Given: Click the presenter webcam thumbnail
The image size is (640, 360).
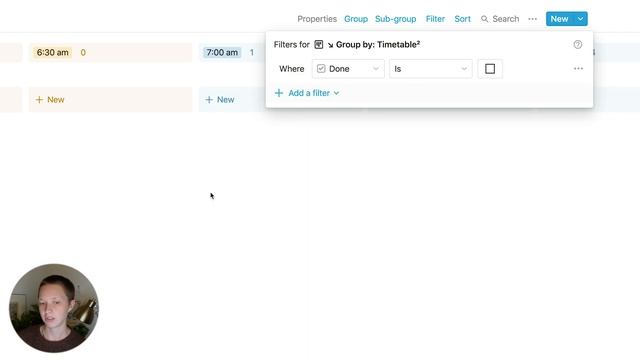Looking at the screenshot, I should click(x=54, y=308).
